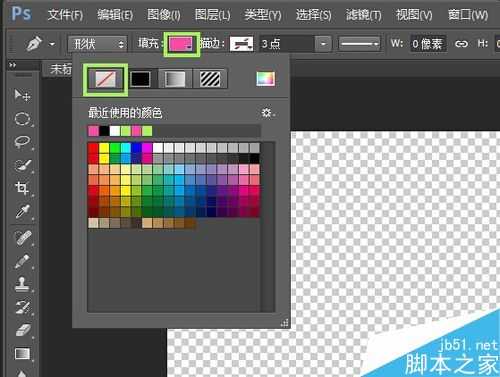Select the Healing Brush tool
Screen dimensions: 500x377
click(23, 238)
